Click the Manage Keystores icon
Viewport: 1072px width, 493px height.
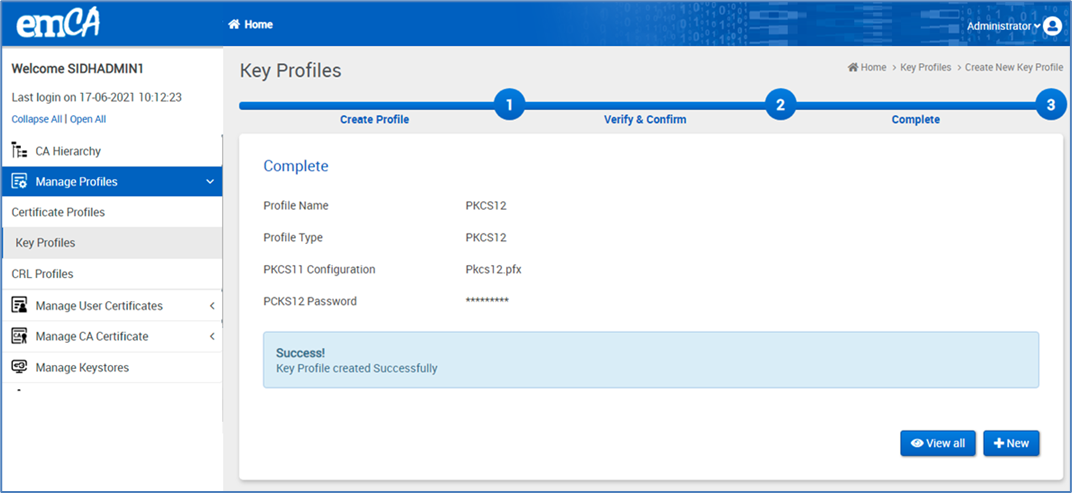tap(19, 368)
